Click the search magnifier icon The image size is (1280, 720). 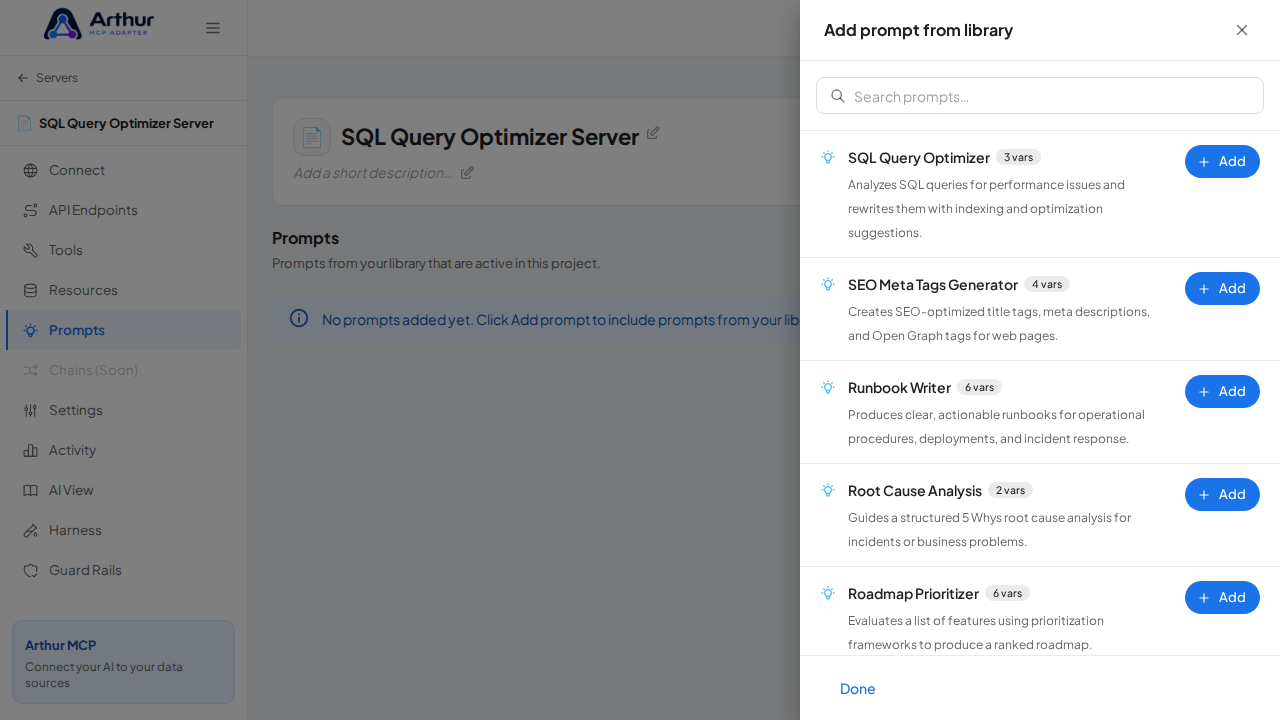coord(838,96)
